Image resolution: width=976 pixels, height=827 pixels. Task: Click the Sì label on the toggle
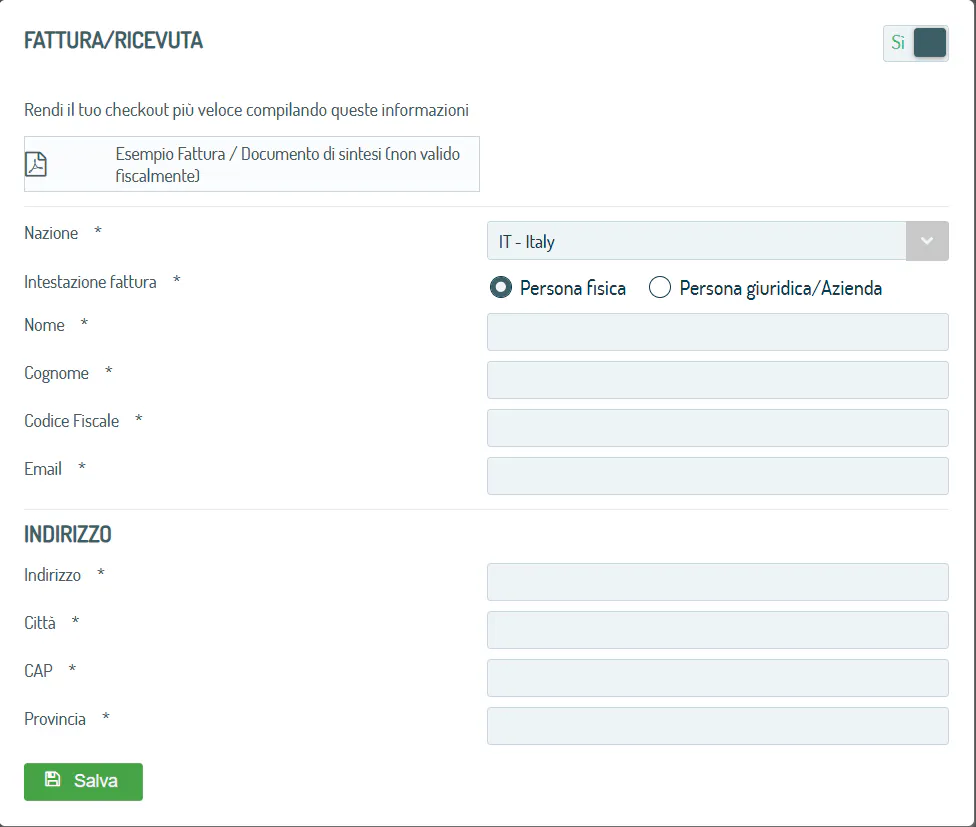pos(898,42)
